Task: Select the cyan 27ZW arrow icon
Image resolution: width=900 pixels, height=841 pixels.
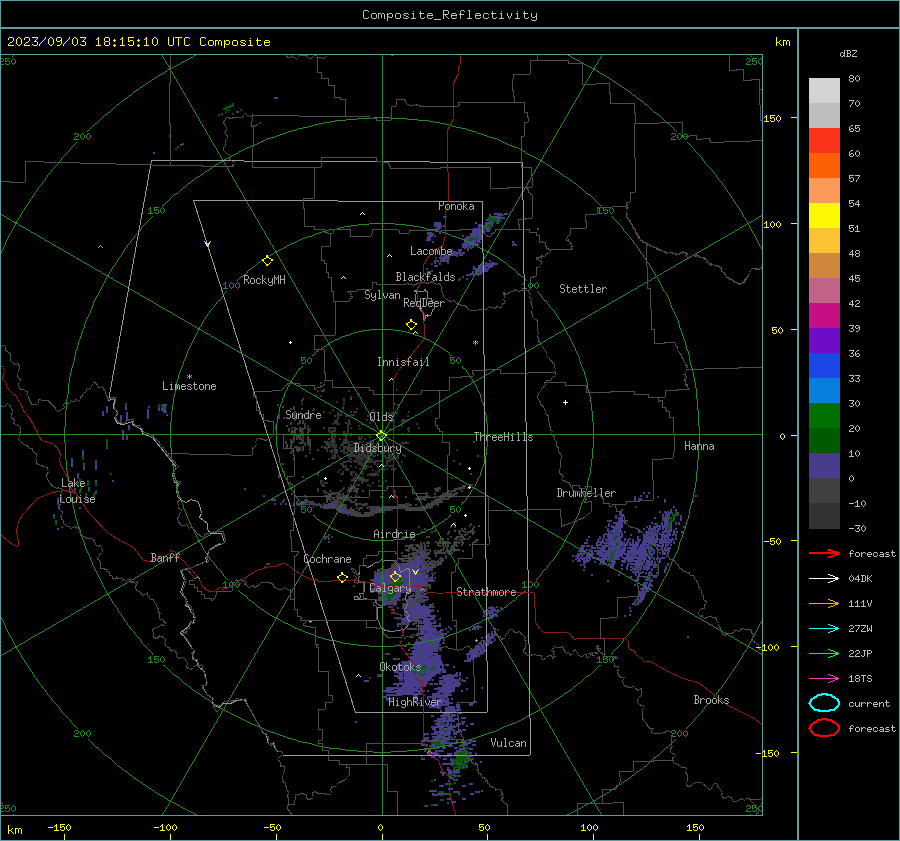Action: (x=824, y=629)
